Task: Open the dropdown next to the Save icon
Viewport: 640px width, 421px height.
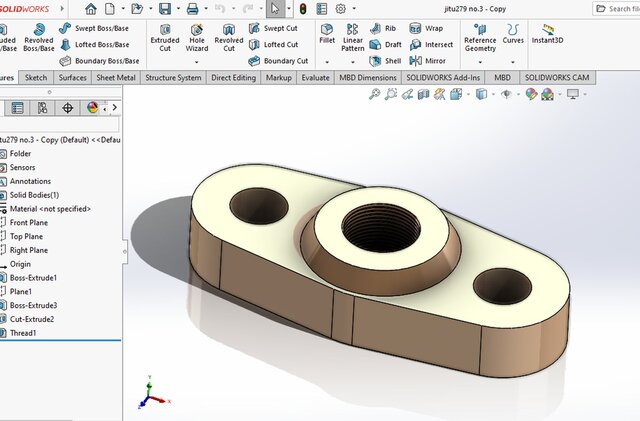Action: pyautogui.click(x=178, y=9)
